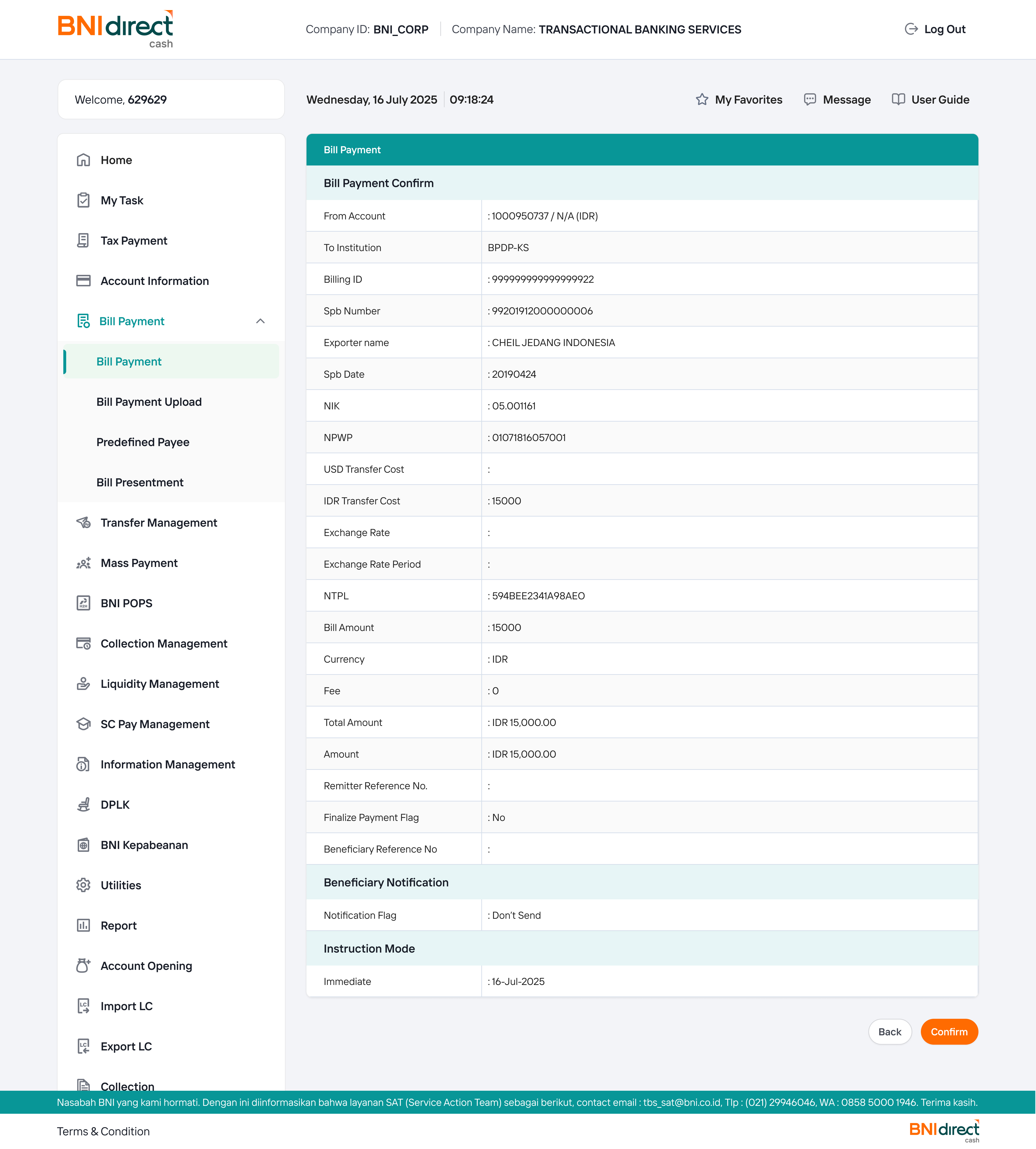Click the Log Out arrow icon
1036x1149 pixels.
pyautogui.click(x=911, y=29)
